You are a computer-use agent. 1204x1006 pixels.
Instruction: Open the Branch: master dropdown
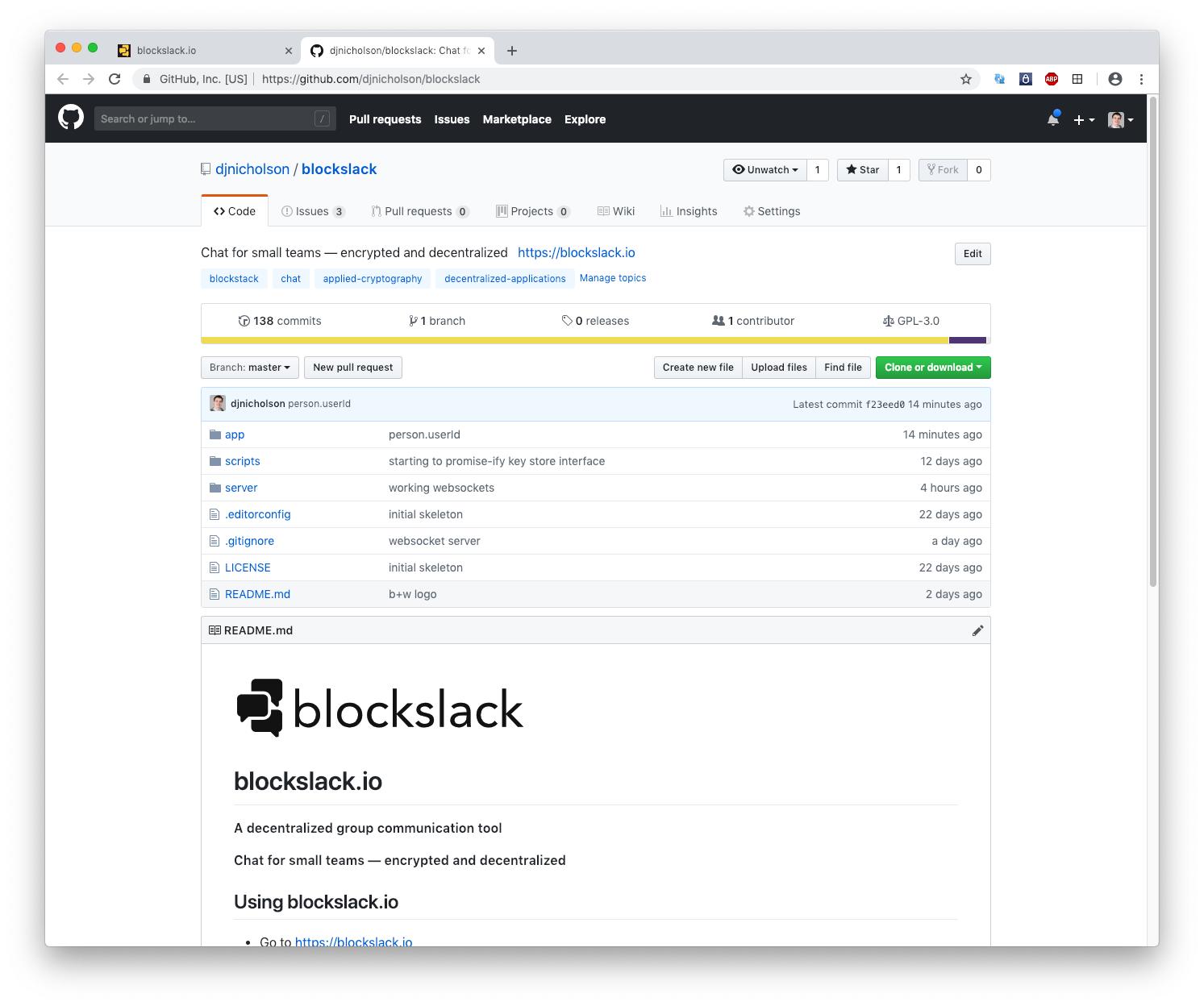[x=249, y=367]
